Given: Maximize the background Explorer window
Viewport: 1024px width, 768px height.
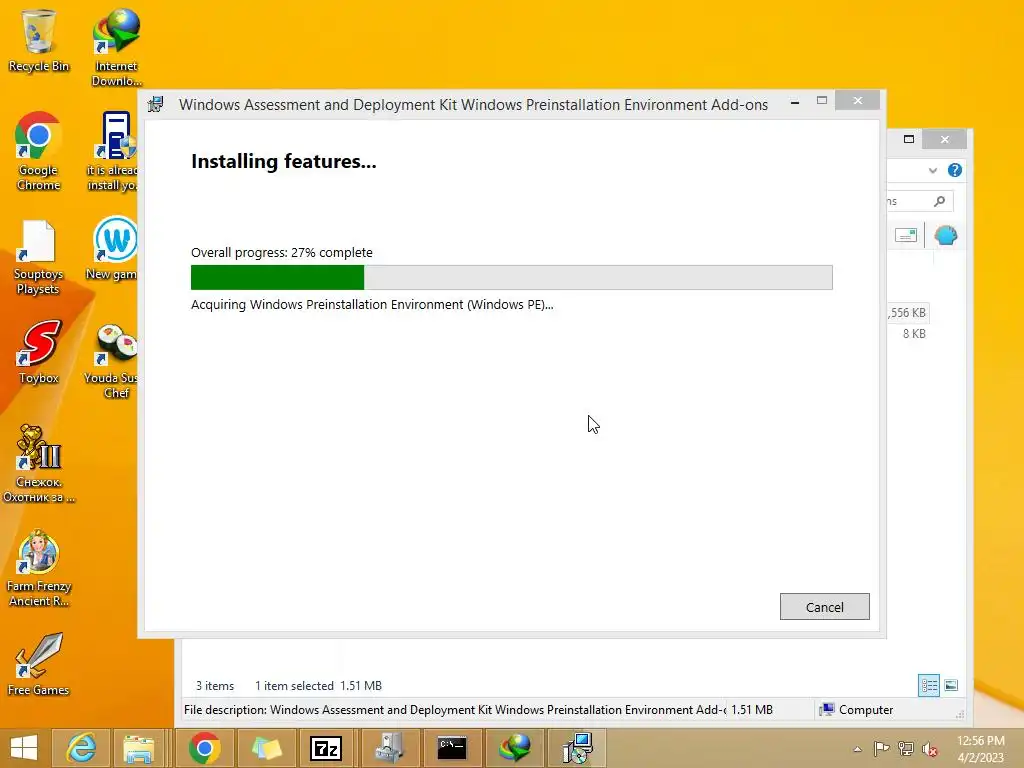Looking at the screenshot, I should click(x=908, y=139).
